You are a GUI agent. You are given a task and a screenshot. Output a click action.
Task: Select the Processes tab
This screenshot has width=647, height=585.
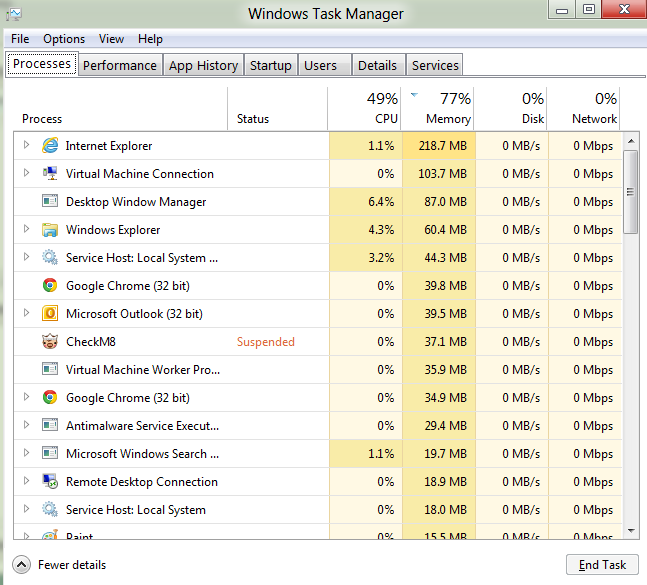pos(42,64)
